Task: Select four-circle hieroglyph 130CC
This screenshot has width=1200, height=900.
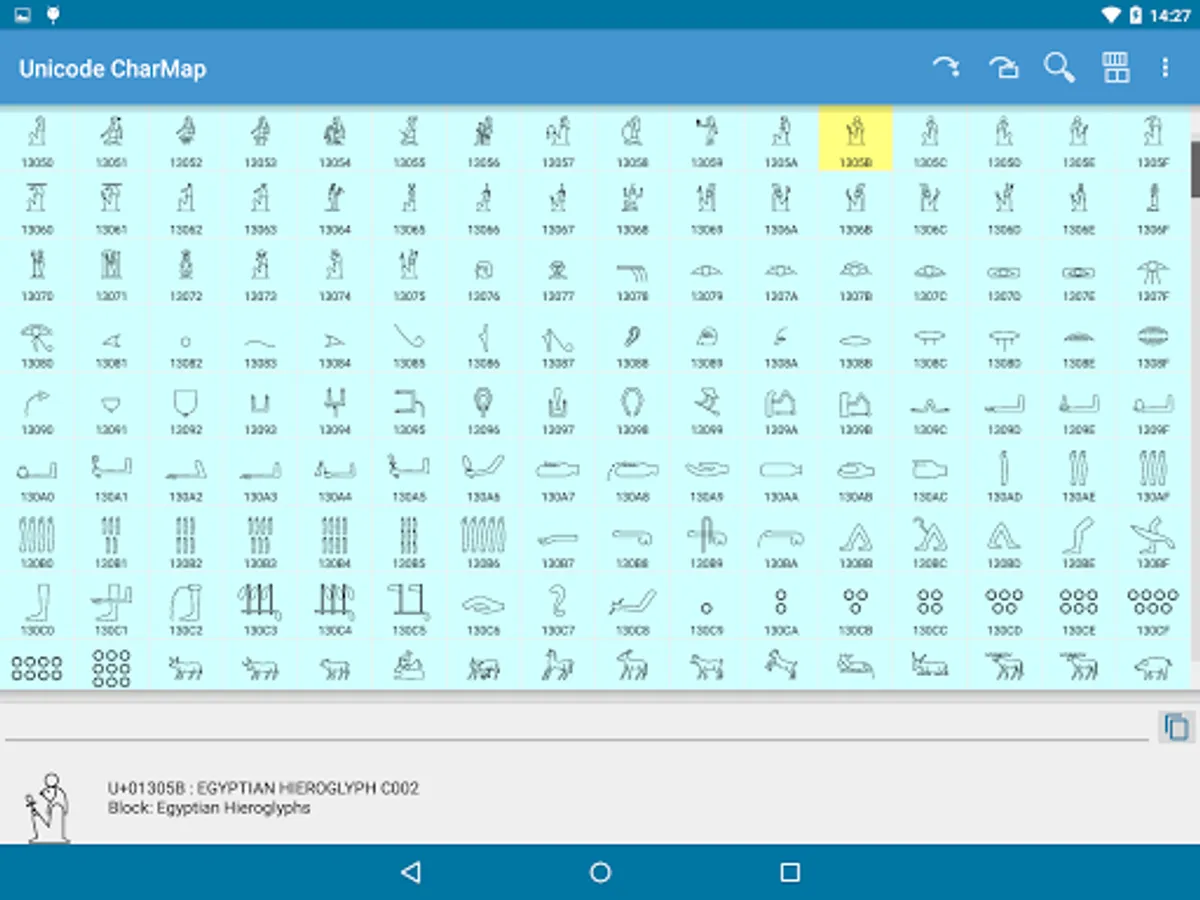Action: [930, 608]
